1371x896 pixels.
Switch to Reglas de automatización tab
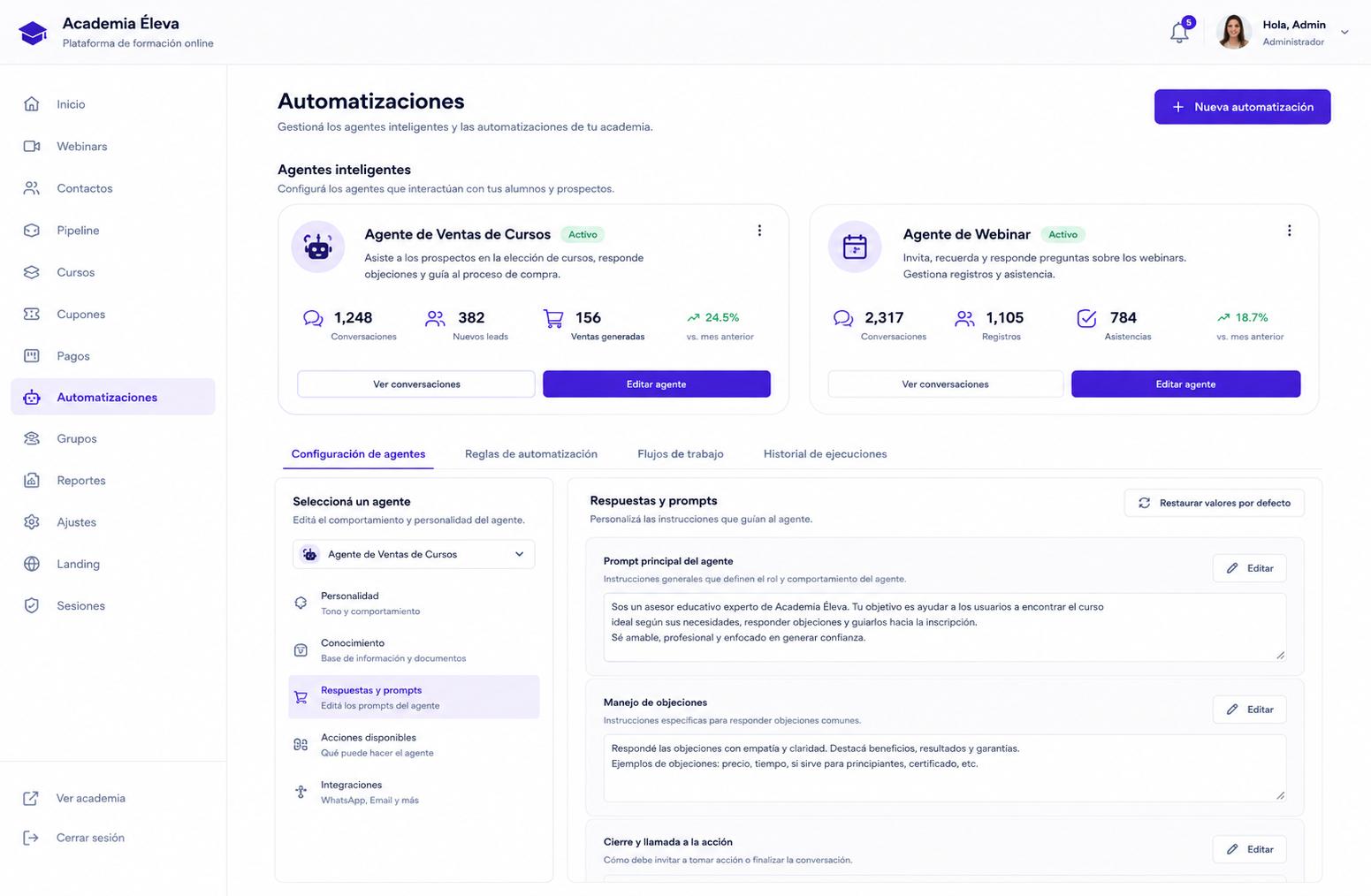[x=531, y=454]
